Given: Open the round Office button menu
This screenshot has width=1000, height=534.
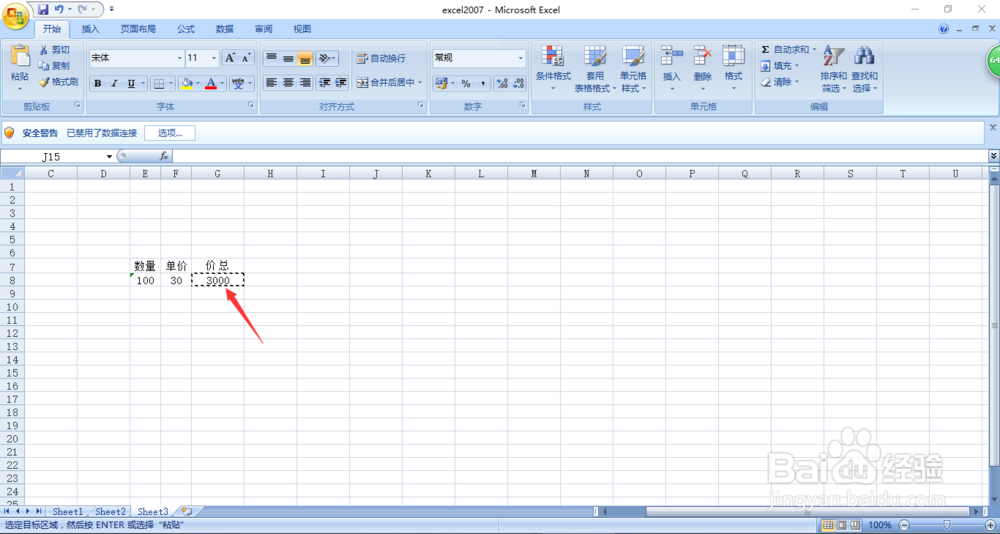Looking at the screenshot, I should tap(15, 15).
